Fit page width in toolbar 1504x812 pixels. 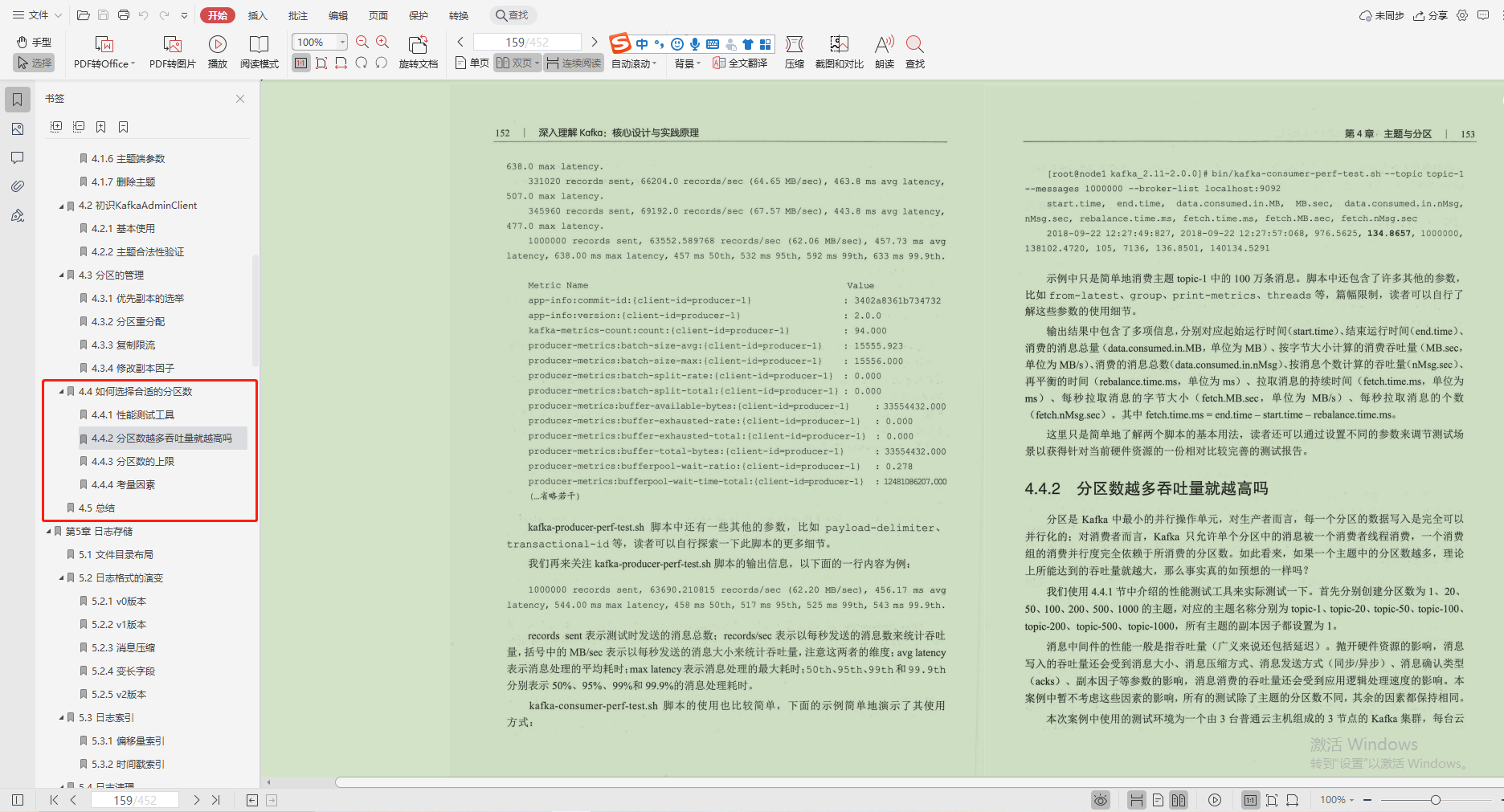coord(341,63)
